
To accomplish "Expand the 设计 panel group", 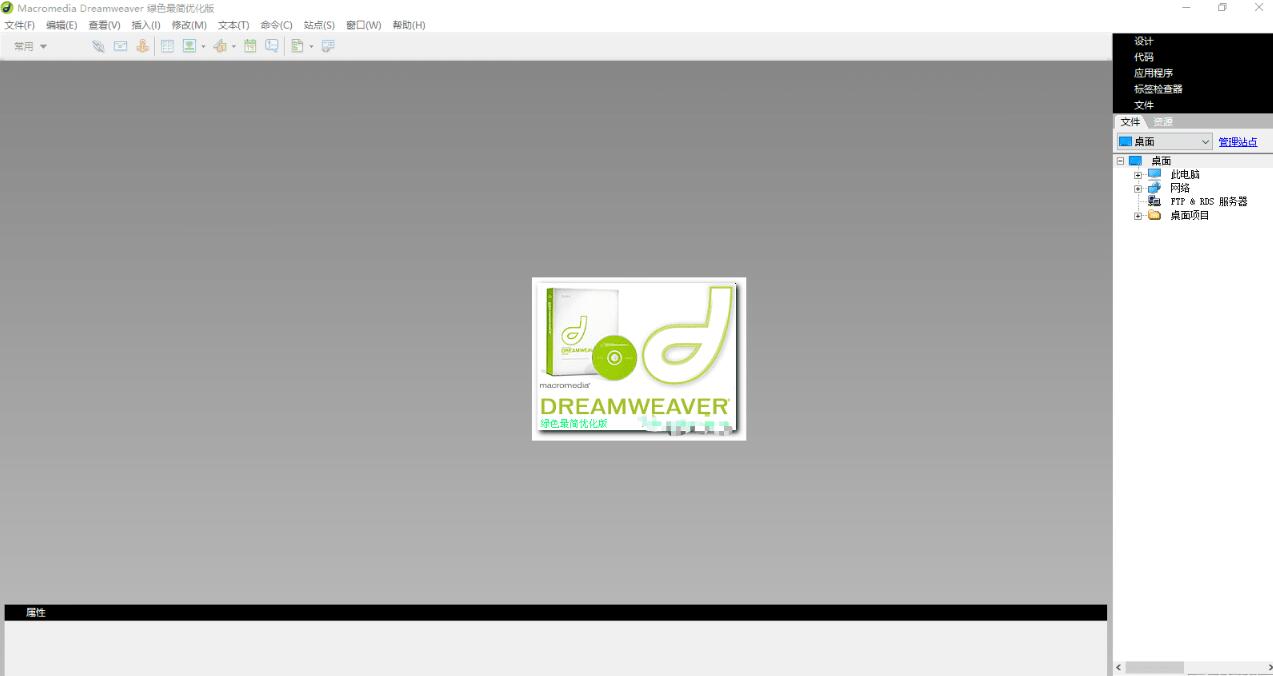I will pyautogui.click(x=1143, y=41).
